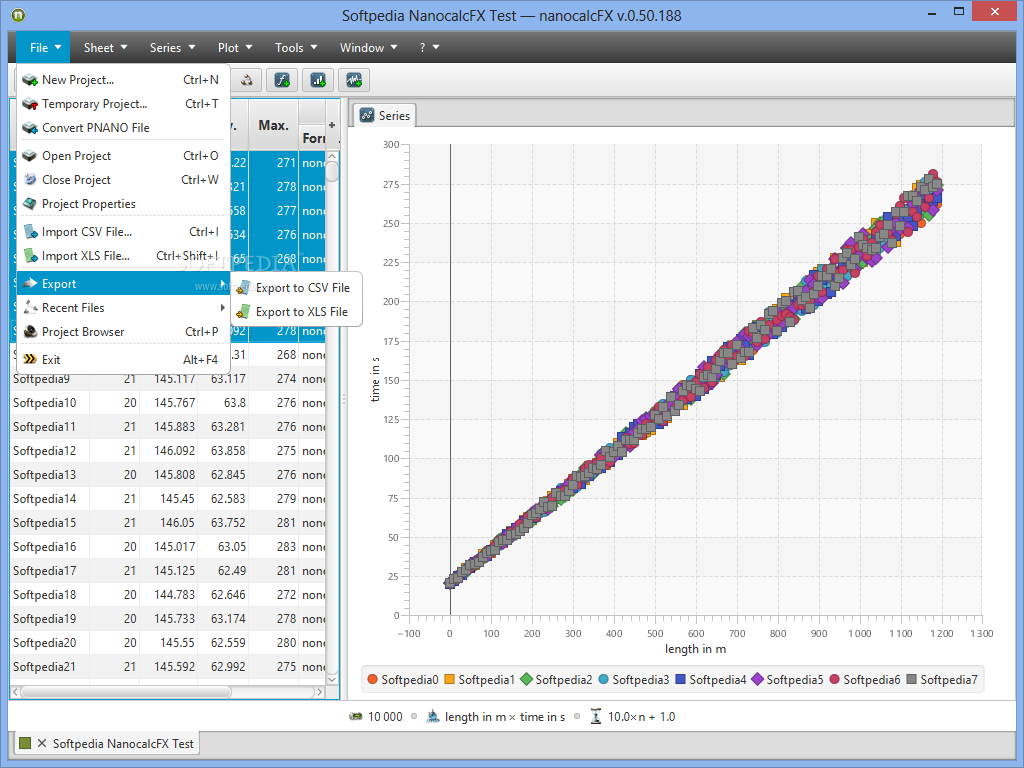
Task: Click the Import XLS File icon
Action: point(30,256)
